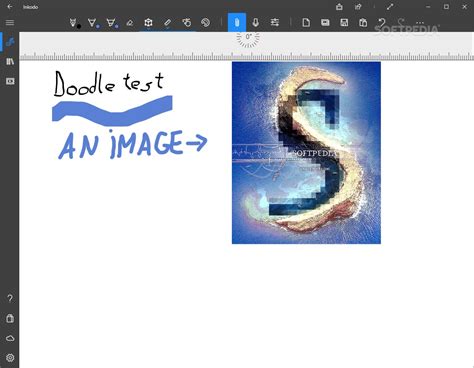Select the lasso selection tool
The image size is (474, 368).
(206, 23)
